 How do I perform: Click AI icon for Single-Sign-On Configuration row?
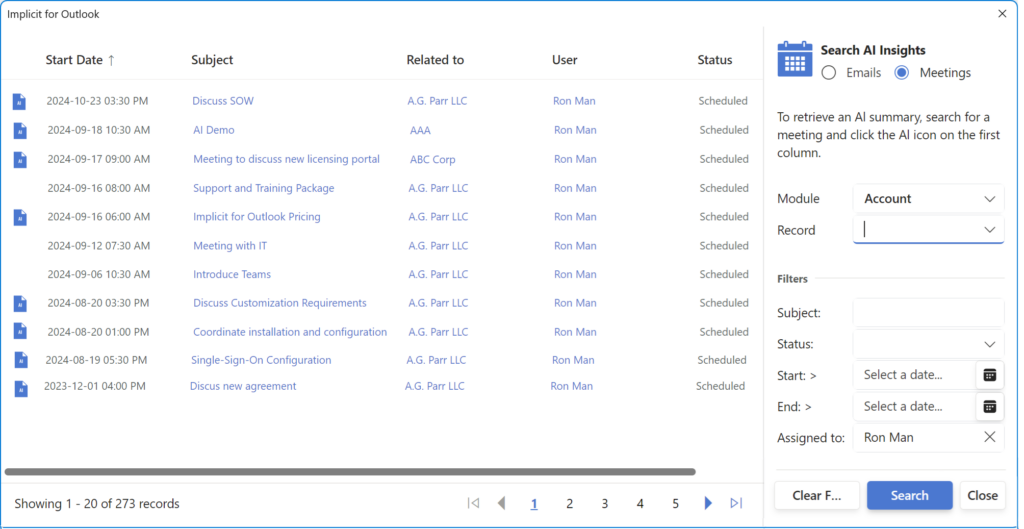(20, 360)
